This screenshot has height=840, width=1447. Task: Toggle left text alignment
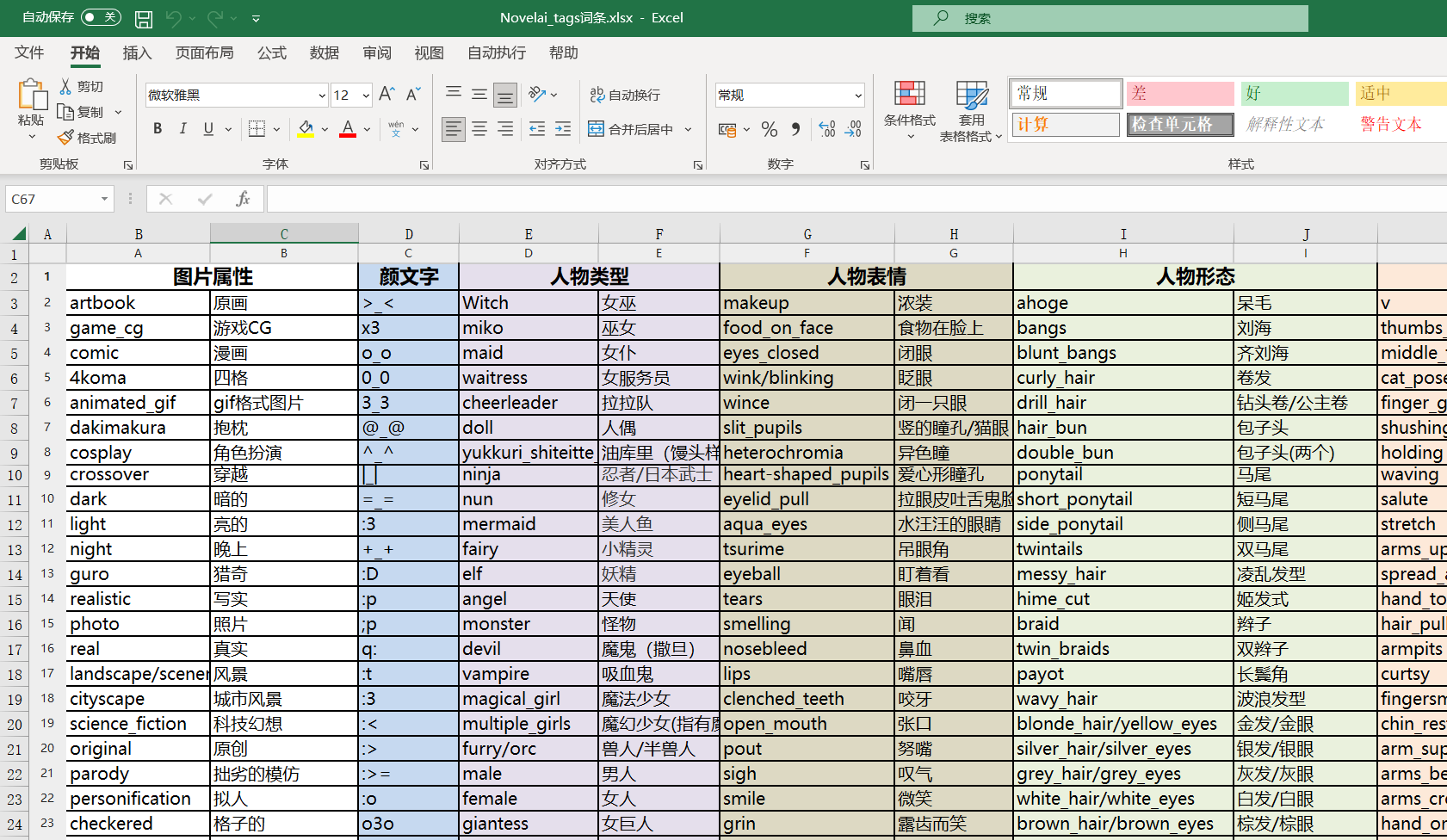click(x=454, y=129)
